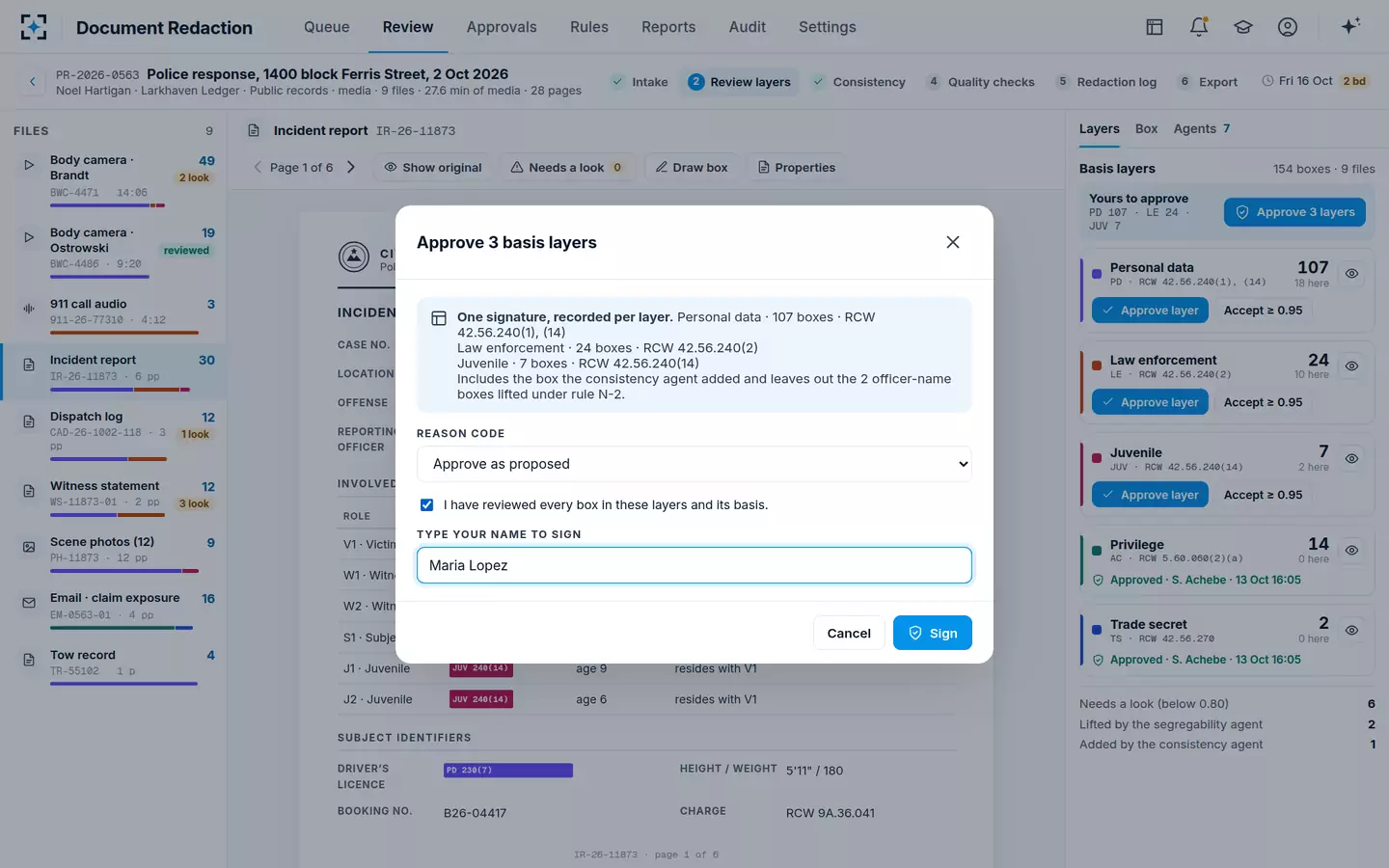
Task: Go back with the left arrow icon
Action: point(32,82)
